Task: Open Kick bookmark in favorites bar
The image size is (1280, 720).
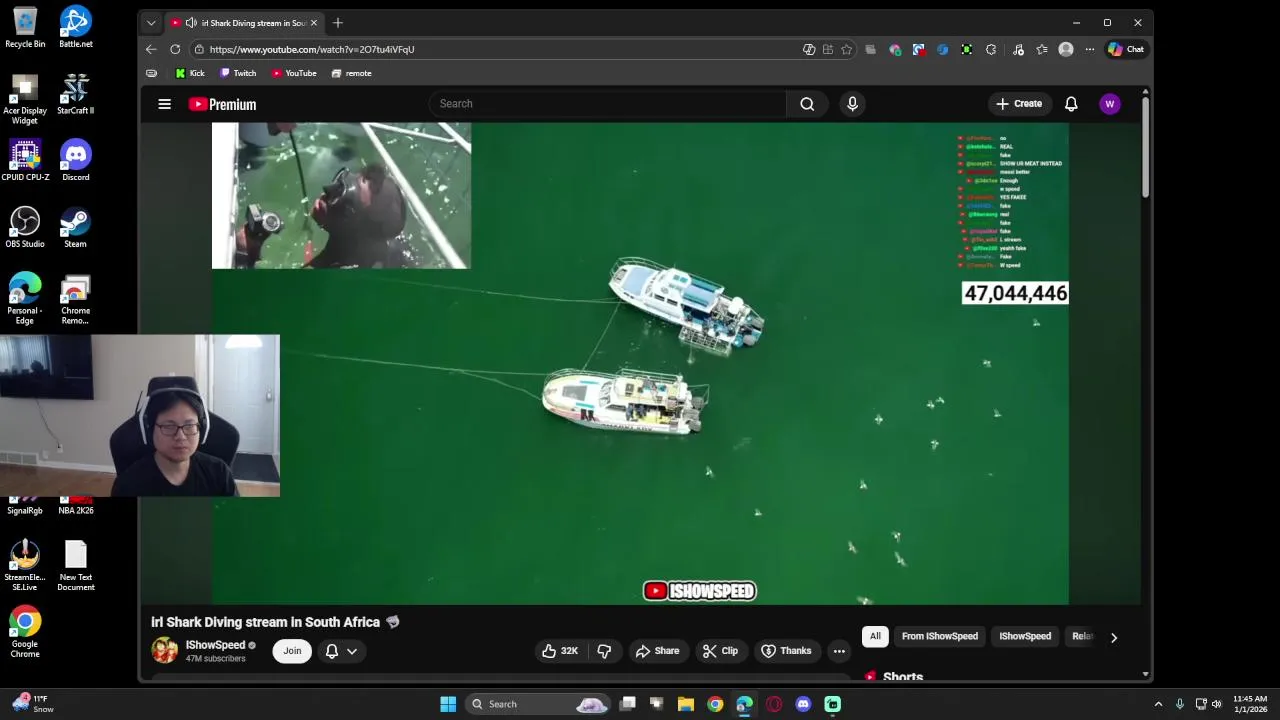Action: coord(189,73)
